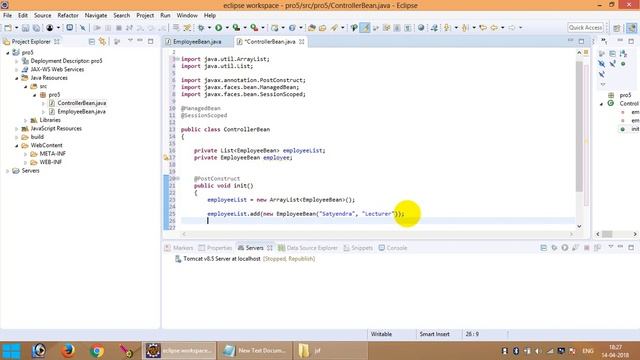The image size is (640, 360).
Task: Click the Open Type icon in toolbar
Action: coord(312,28)
